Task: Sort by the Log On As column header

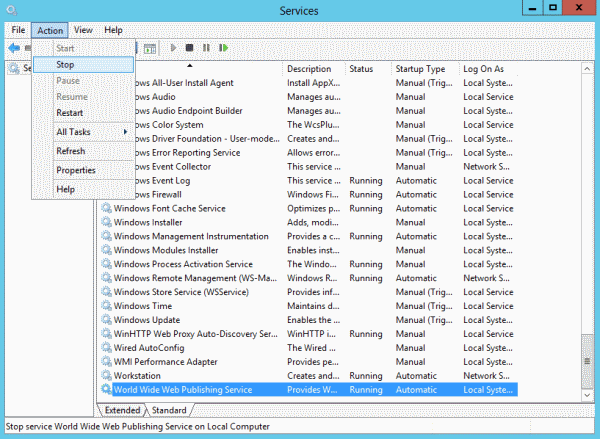Action: pos(488,69)
